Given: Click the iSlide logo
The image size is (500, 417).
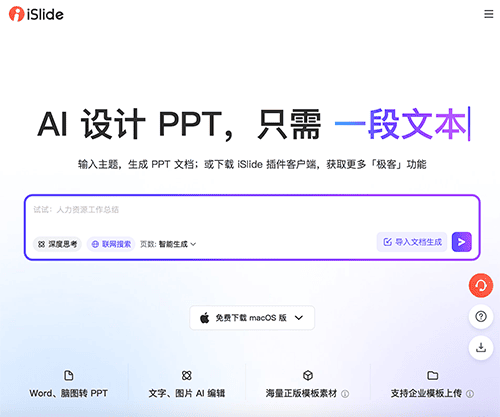Looking at the screenshot, I should coord(36,14).
